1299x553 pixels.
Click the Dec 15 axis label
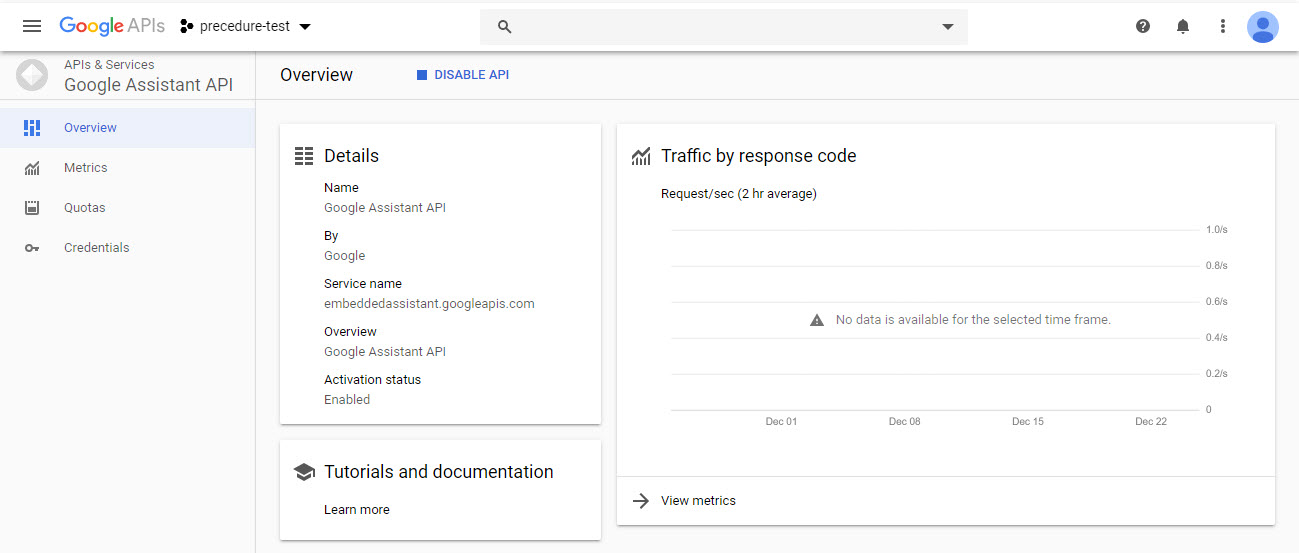[x=1028, y=422]
